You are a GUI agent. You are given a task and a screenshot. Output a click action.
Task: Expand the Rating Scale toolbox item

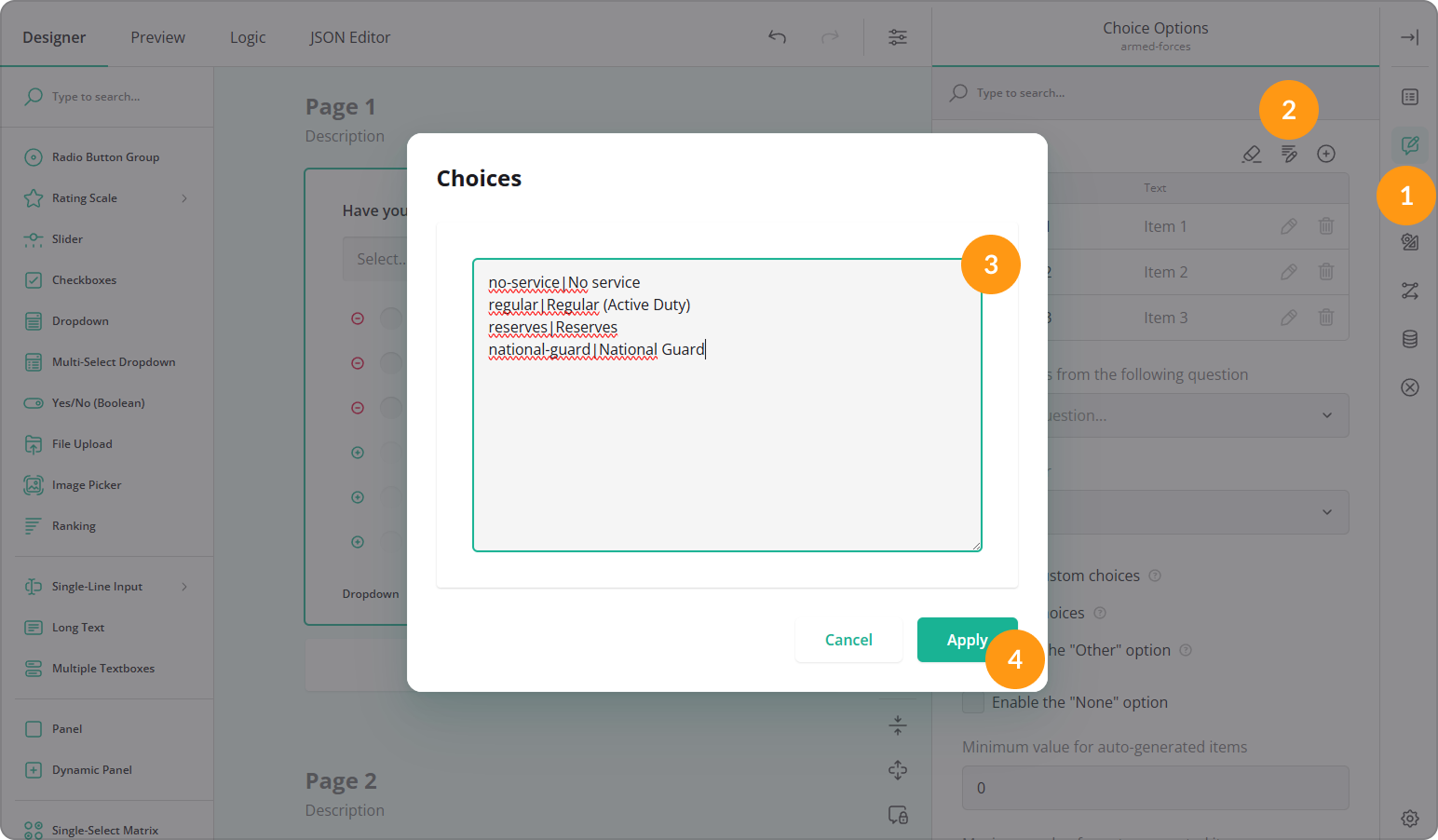pos(184,197)
